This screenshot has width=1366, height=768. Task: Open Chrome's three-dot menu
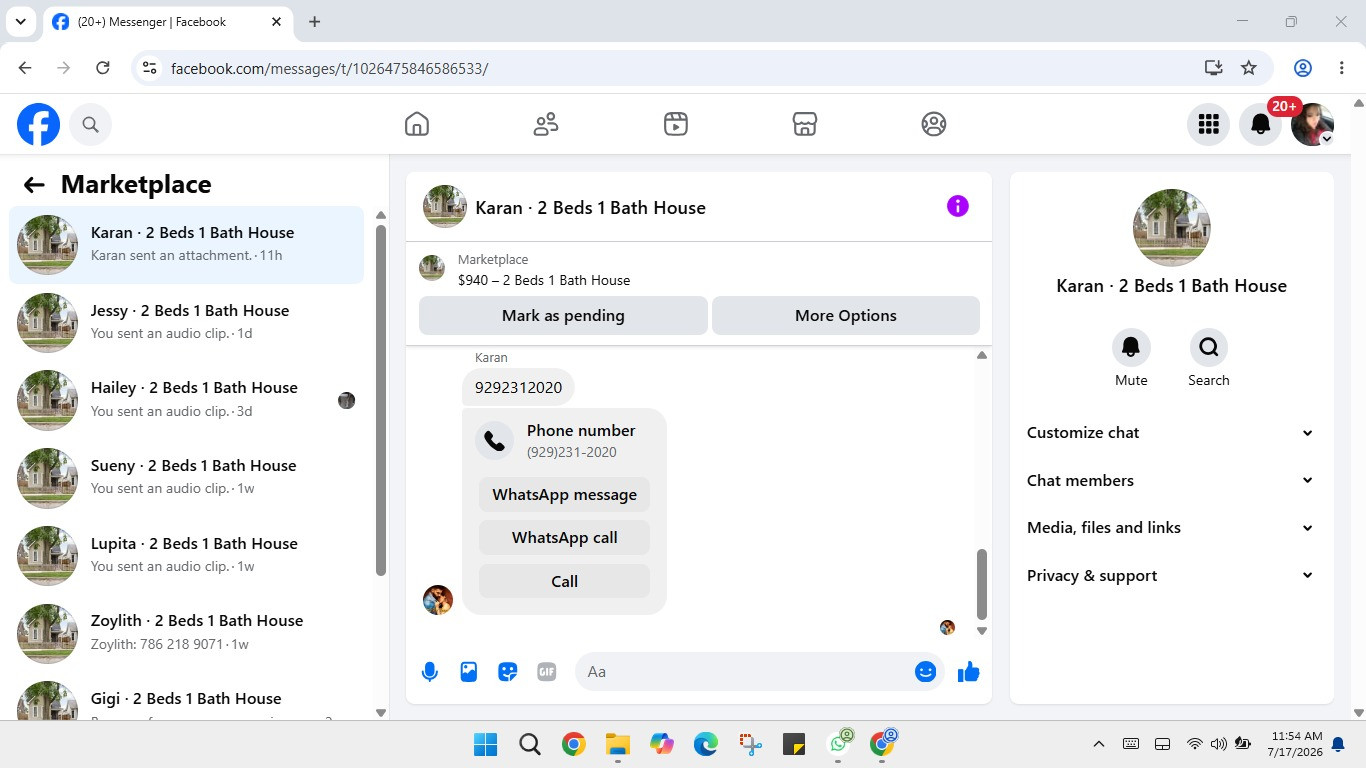point(1342,68)
